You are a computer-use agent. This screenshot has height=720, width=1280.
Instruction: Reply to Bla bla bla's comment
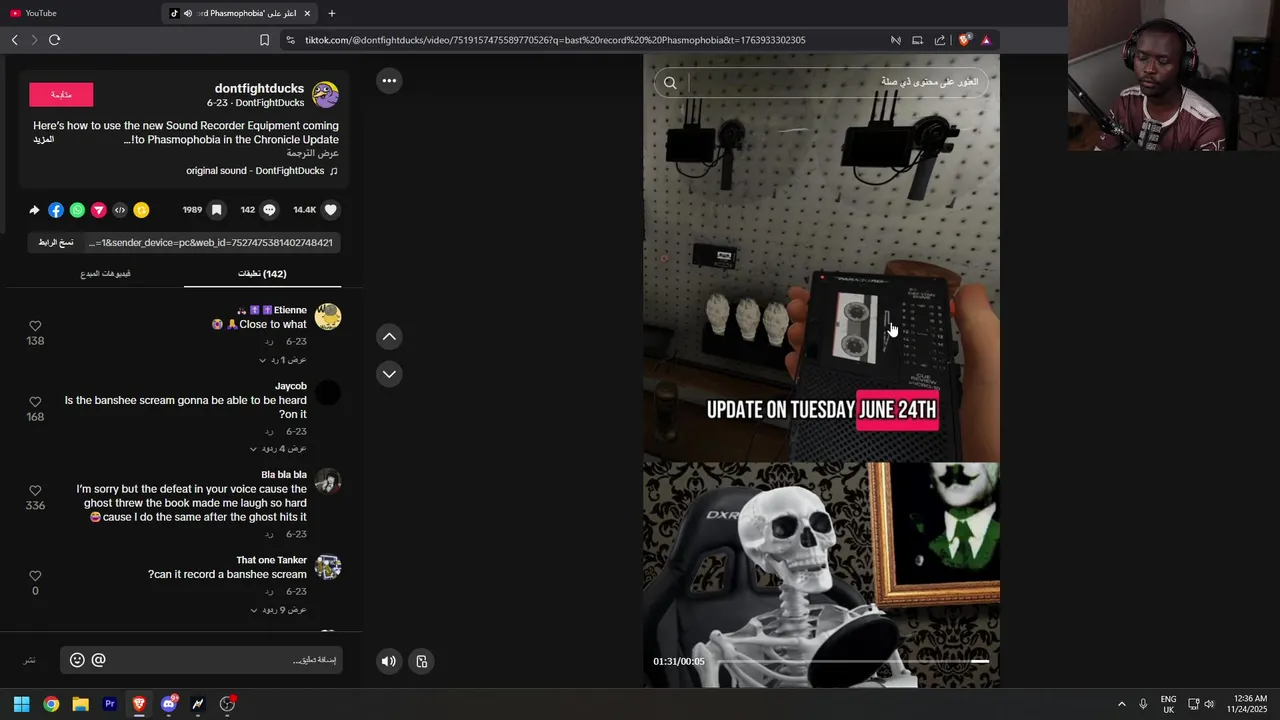[x=269, y=535]
